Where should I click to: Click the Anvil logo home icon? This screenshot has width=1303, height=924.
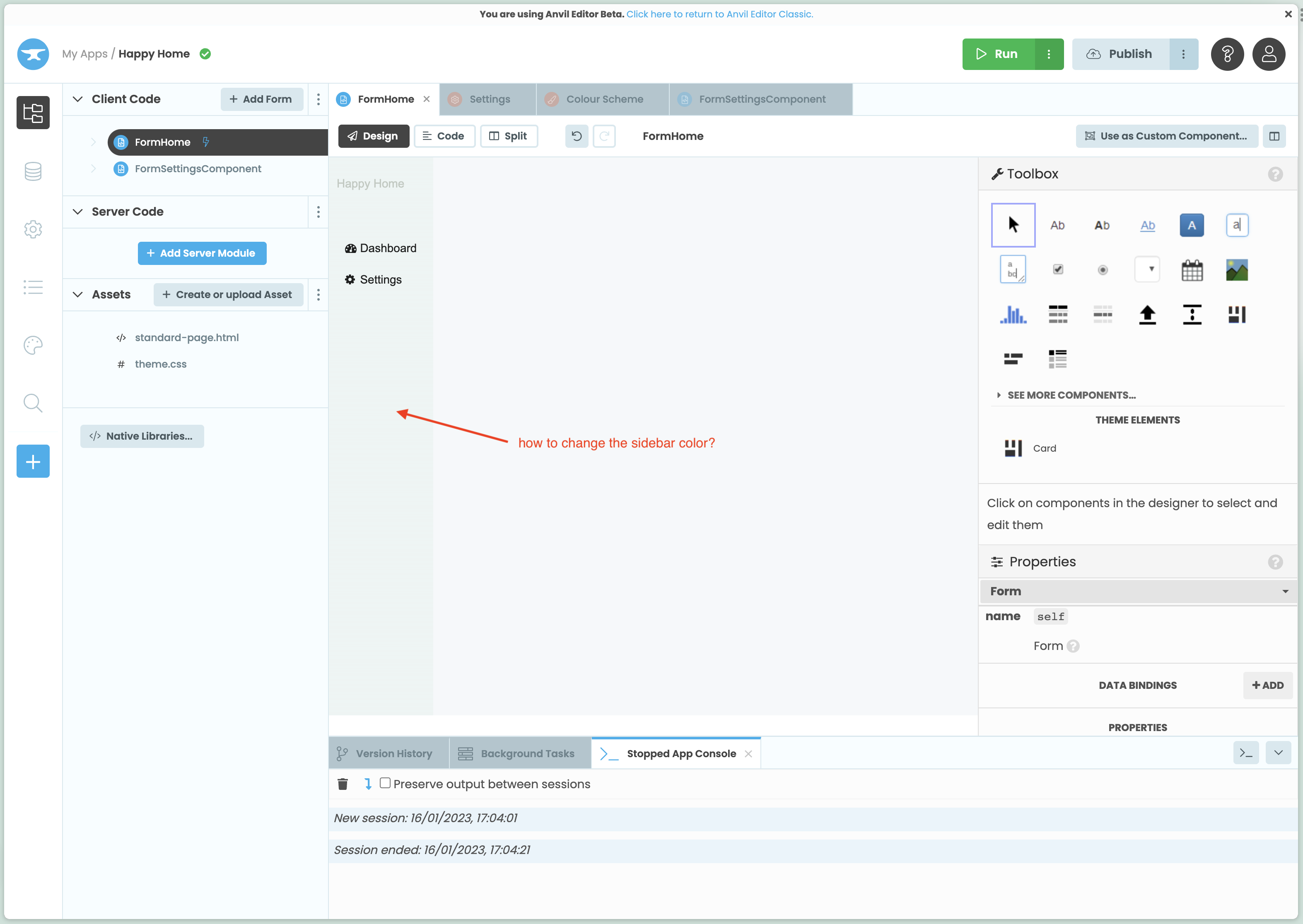(x=33, y=54)
